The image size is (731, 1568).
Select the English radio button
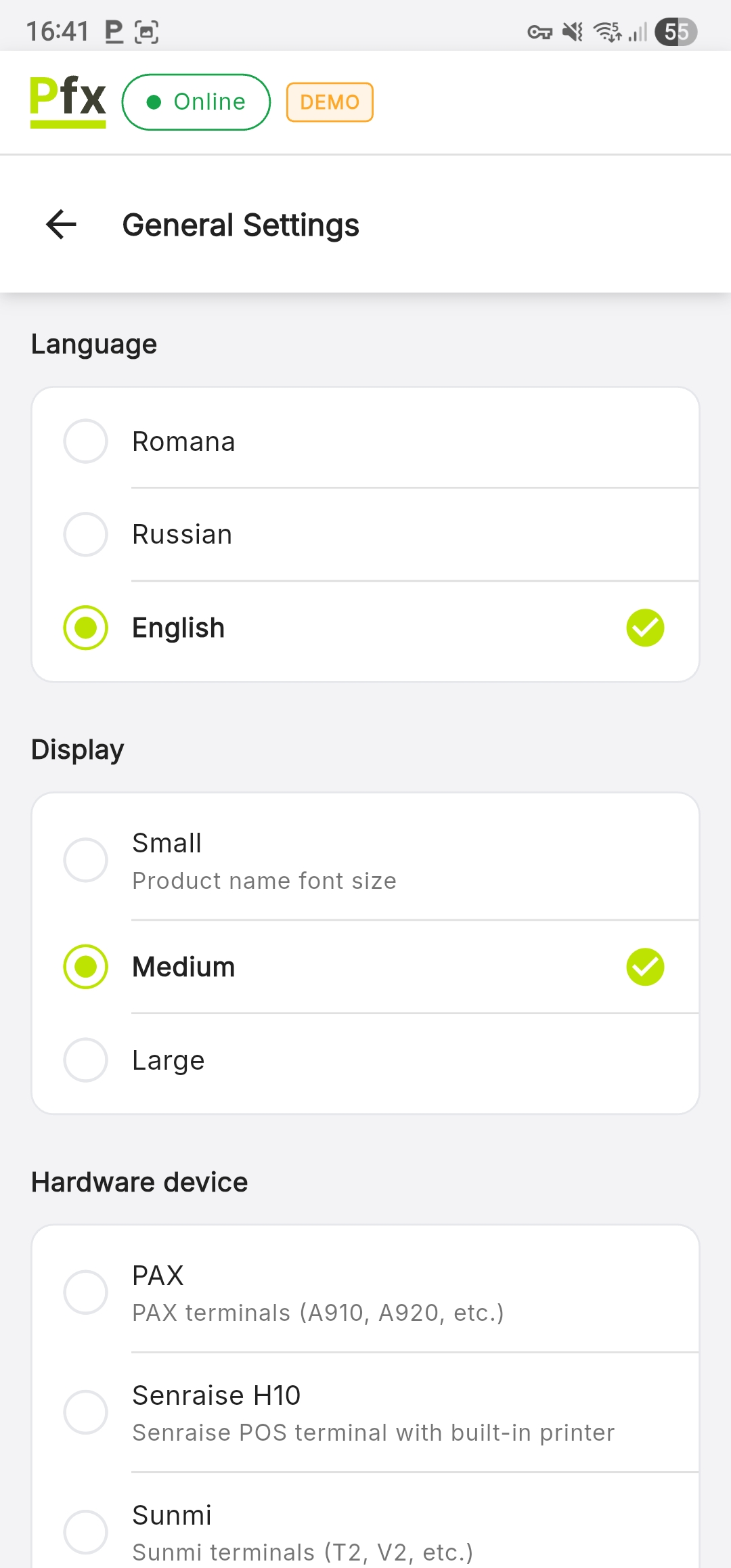pyautogui.click(x=86, y=628)
